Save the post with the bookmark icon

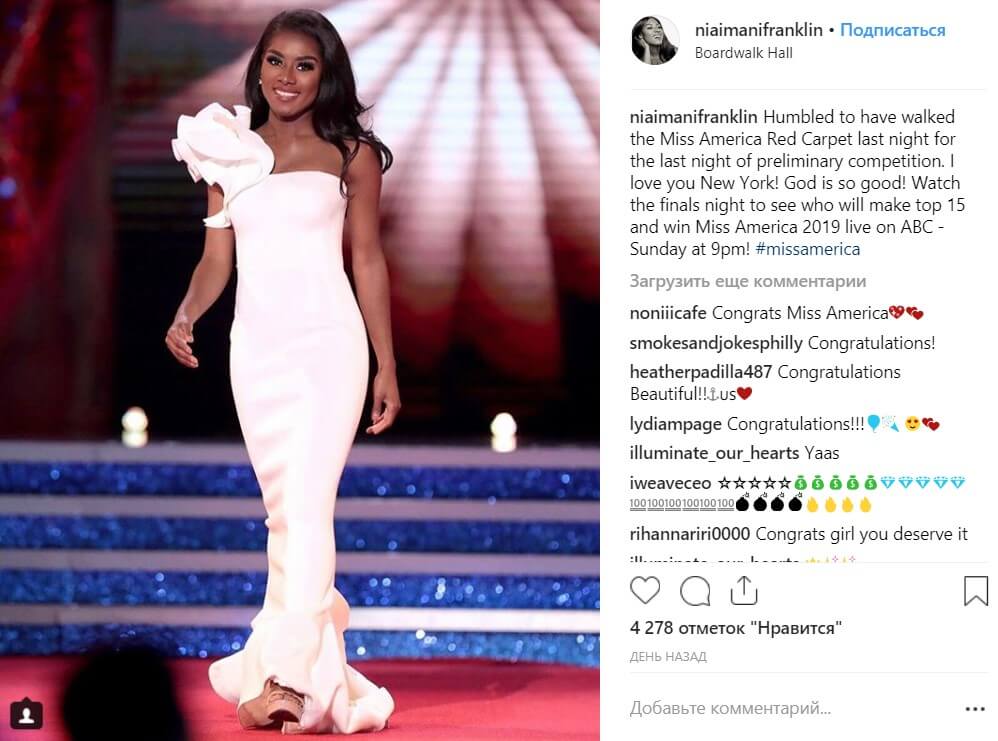coord(976,591)
